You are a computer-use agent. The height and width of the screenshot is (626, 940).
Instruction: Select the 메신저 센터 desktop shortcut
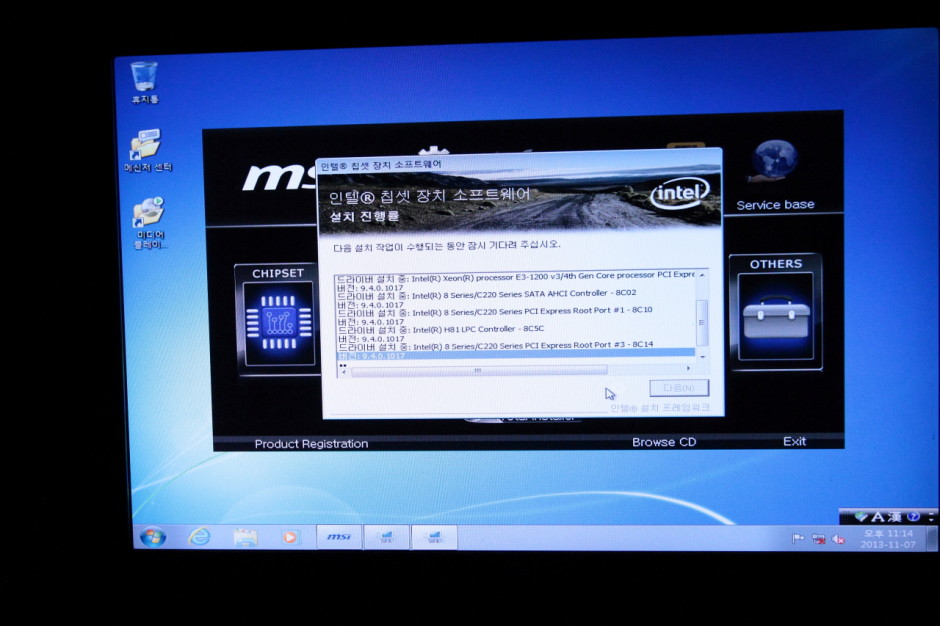147,151
